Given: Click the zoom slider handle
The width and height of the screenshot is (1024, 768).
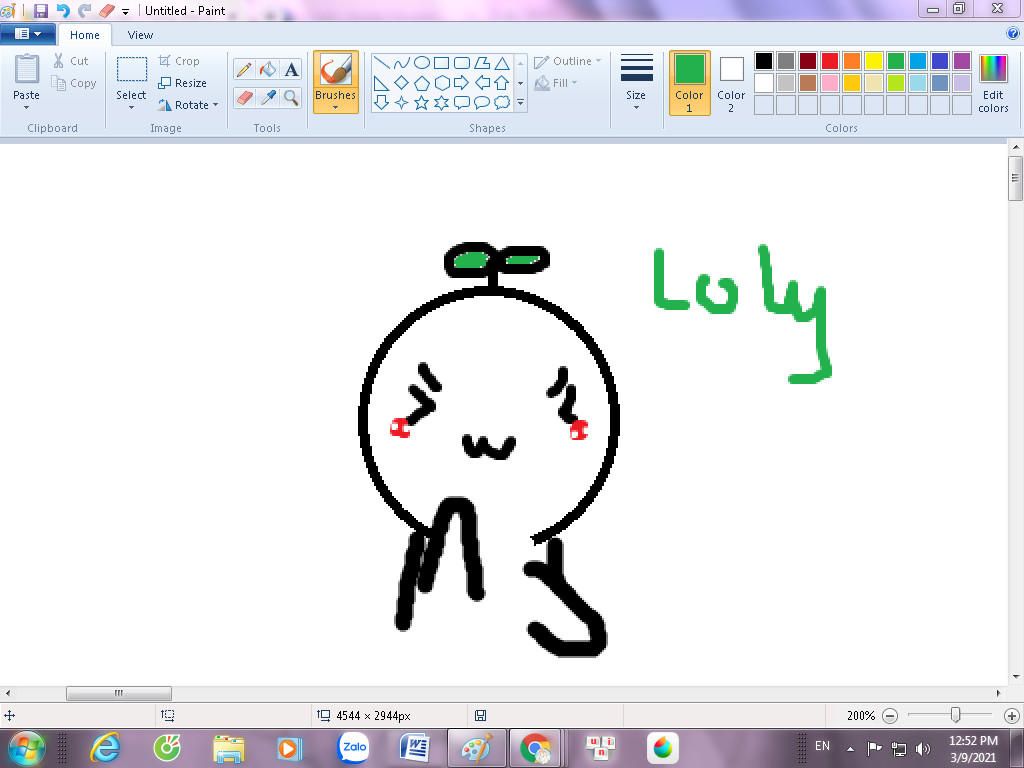Looking at the screenshot, I should click(955, 715).
